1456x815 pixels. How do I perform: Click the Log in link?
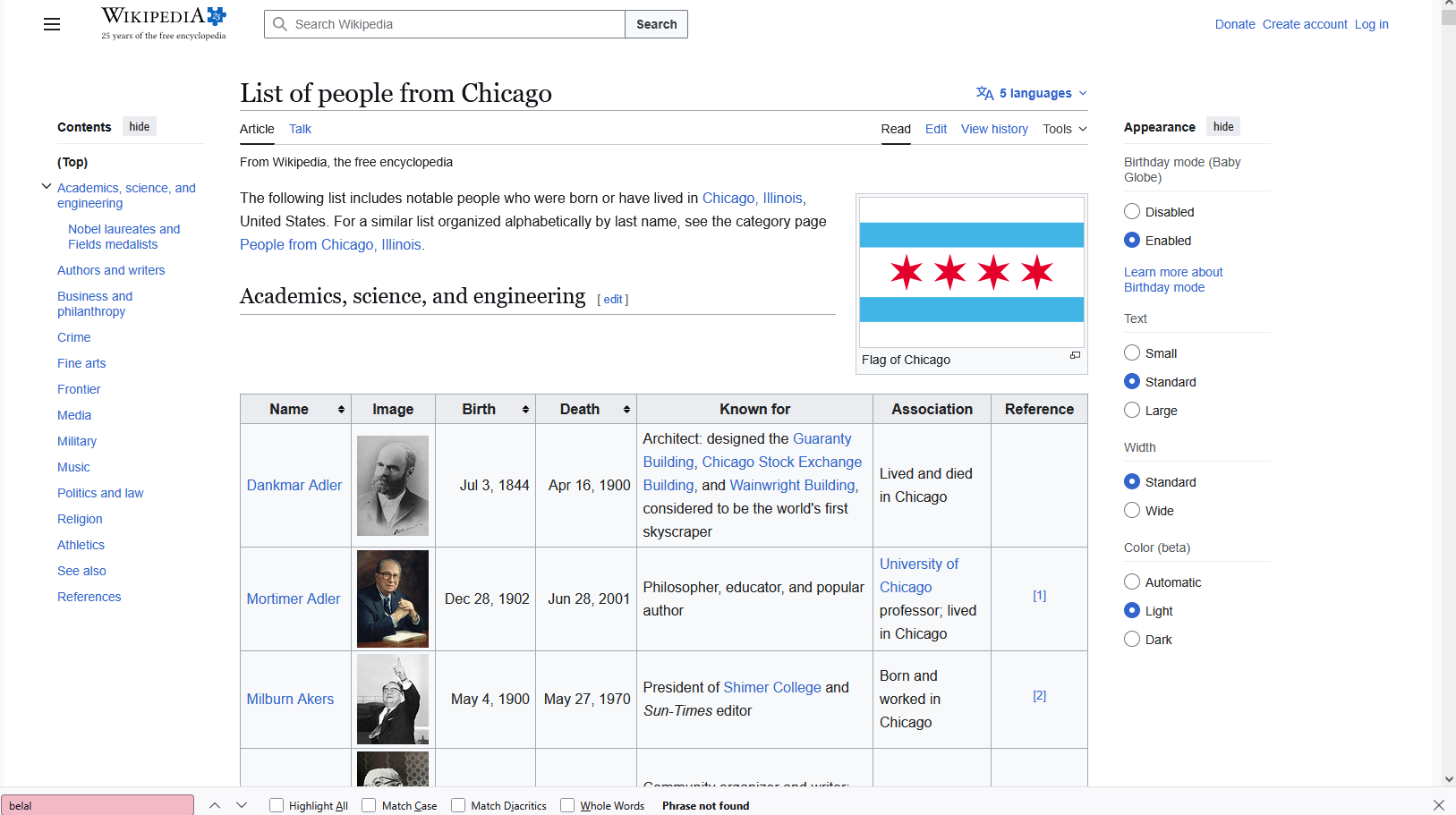(1371, 24)
